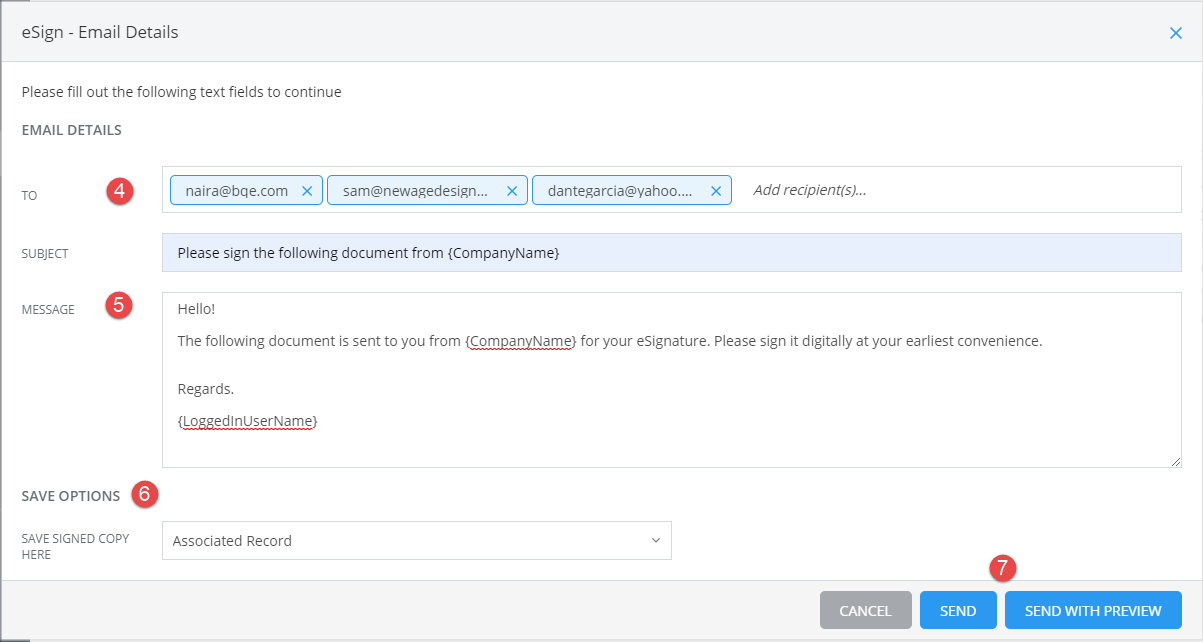1203x642 pixels.
Task: Click the Send button
Action: 958,611
